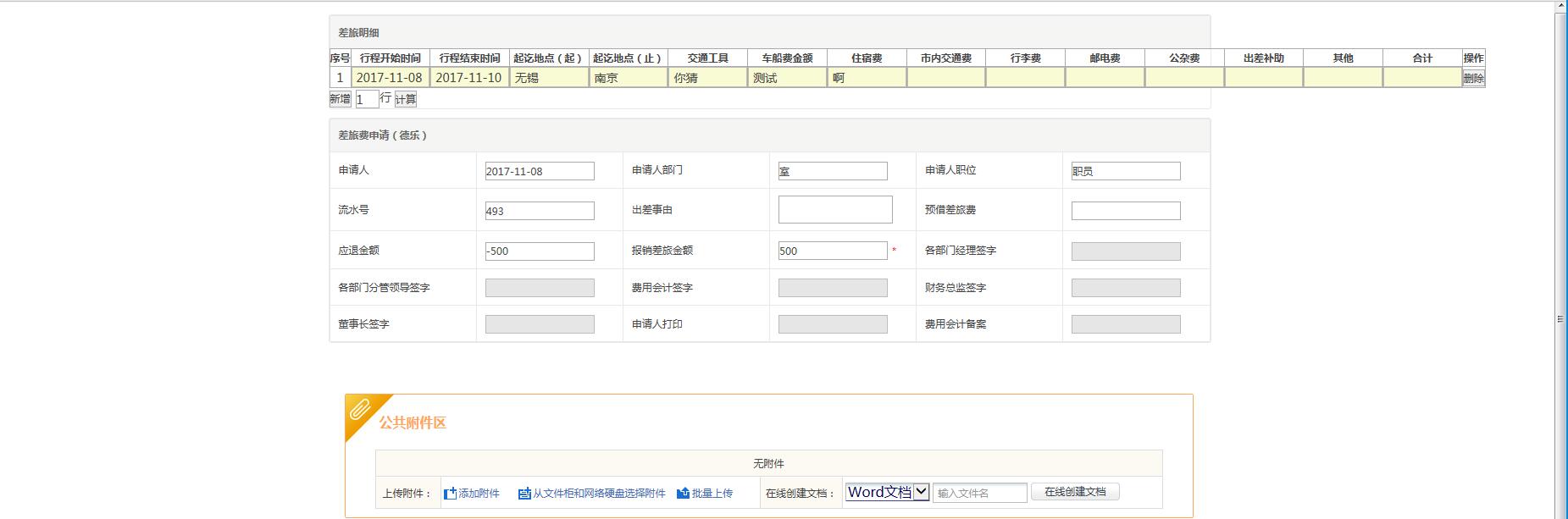Click the 新增 add row button
The image size is (1568, 519).
(x=340, y=99)
